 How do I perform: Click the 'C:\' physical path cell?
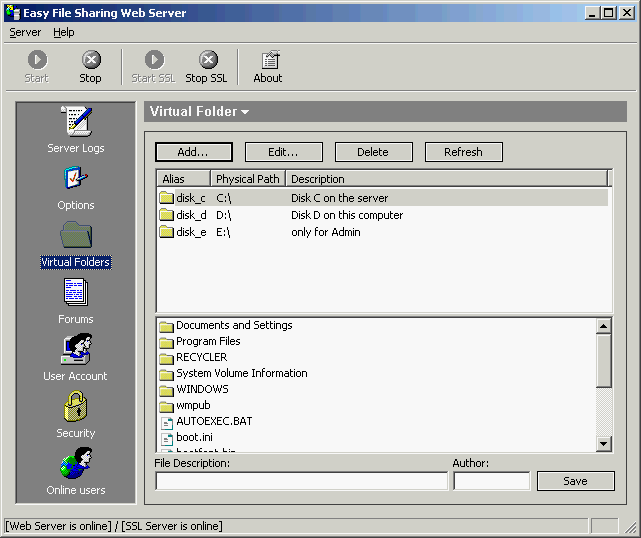pyautogui.click(x=224, y=198)
